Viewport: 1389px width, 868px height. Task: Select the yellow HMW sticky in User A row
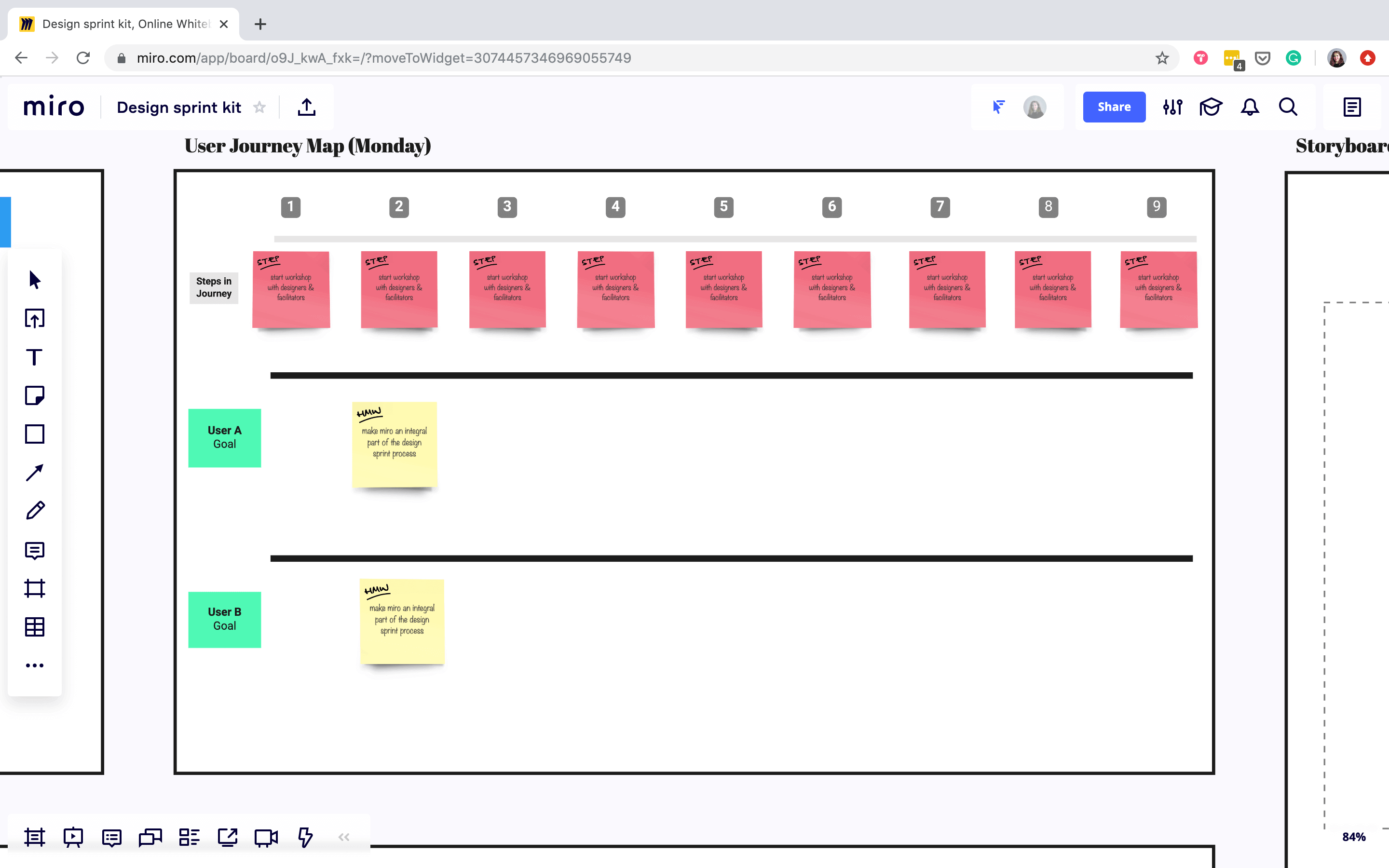395,444
